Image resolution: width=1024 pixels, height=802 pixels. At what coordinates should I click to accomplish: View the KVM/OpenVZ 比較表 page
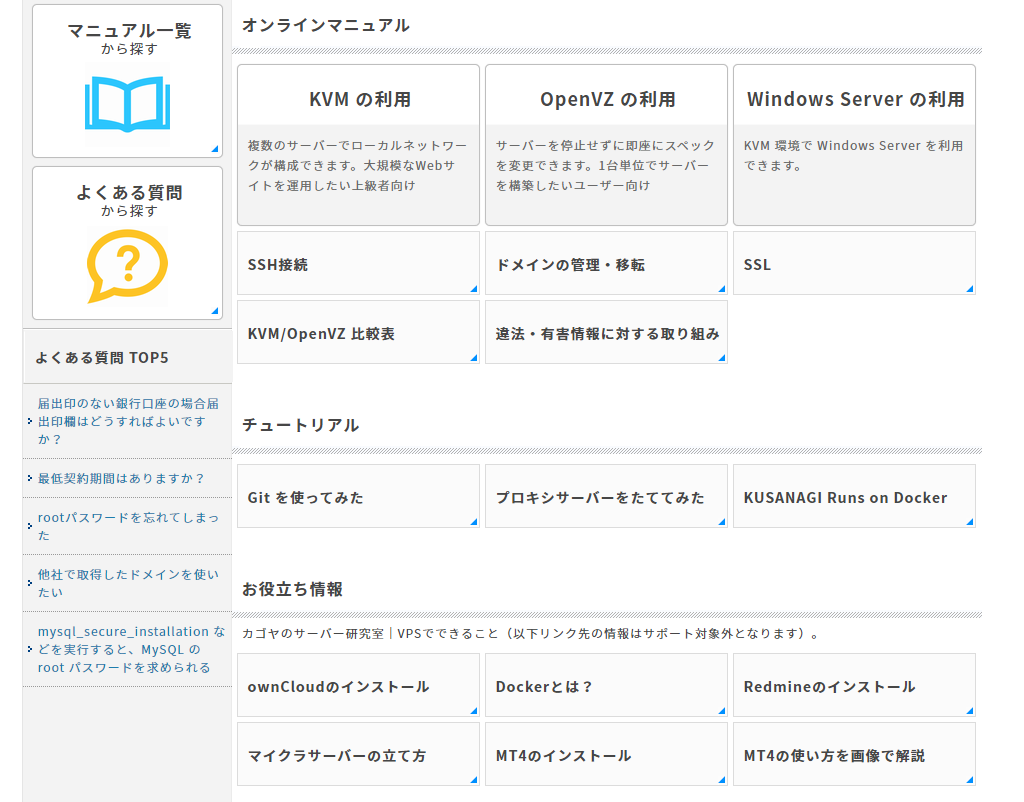tap(358, 334)
